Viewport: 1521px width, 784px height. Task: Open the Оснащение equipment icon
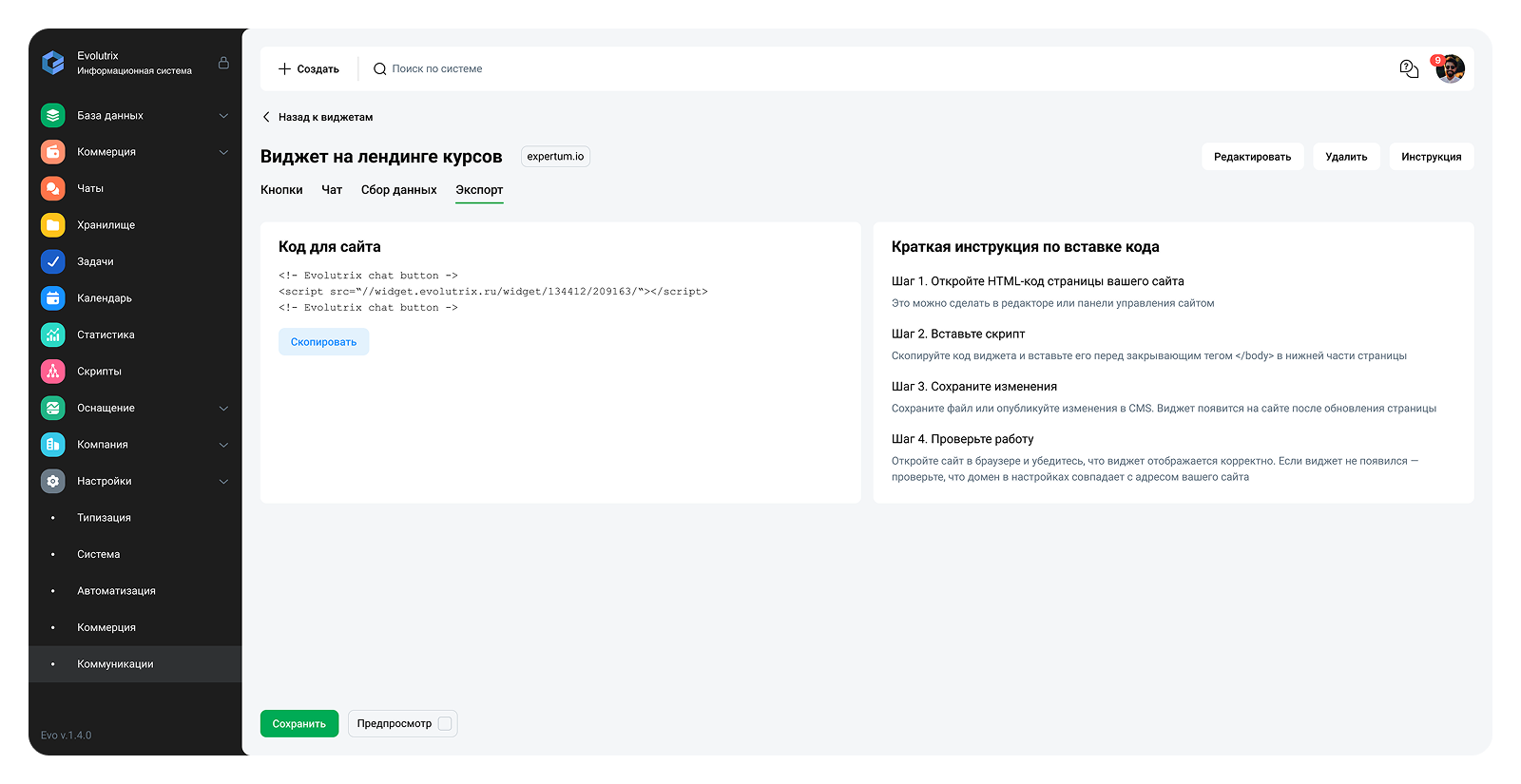coord(53,408)
